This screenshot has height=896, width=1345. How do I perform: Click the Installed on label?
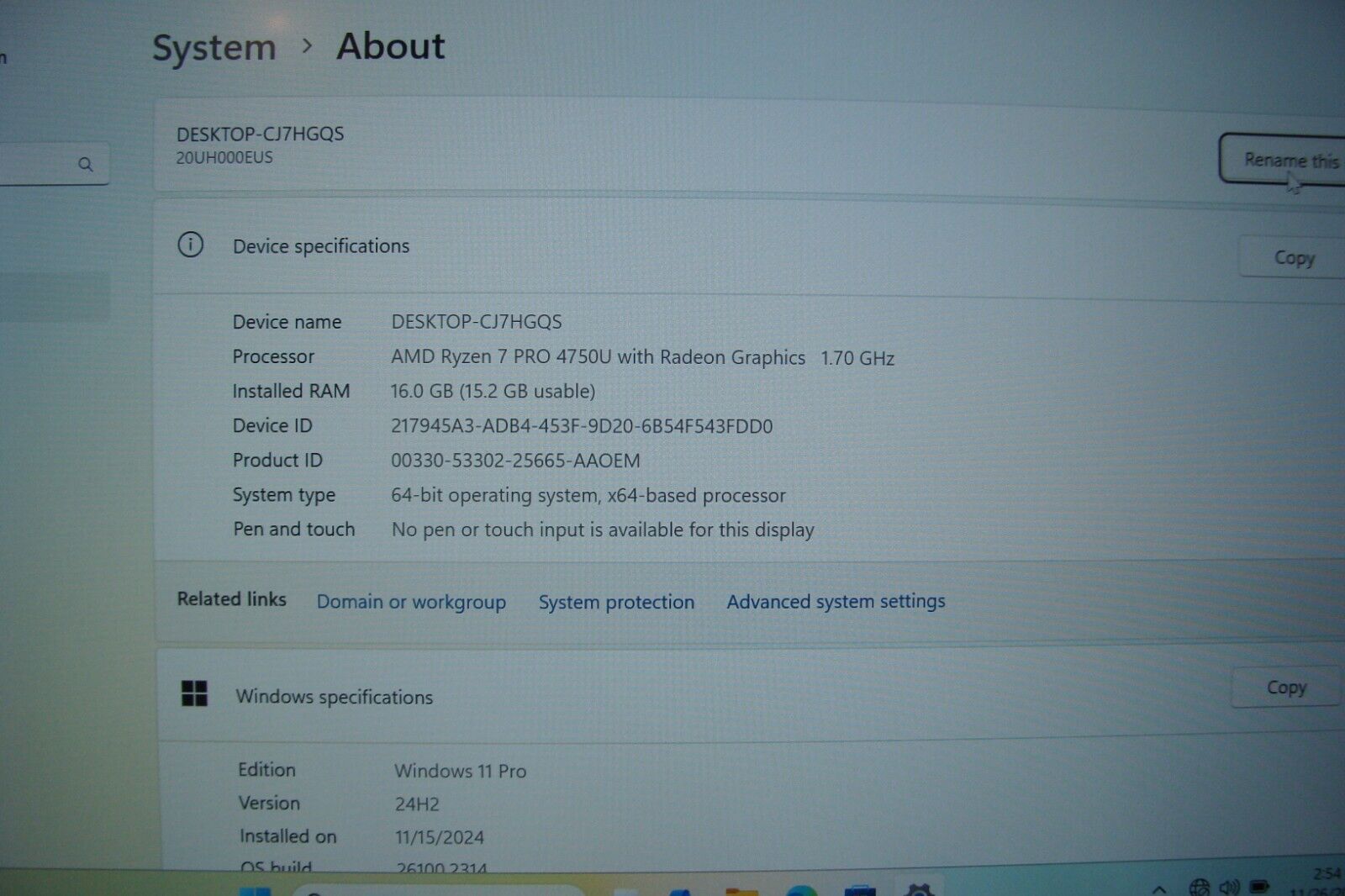(x=287, y=836)
